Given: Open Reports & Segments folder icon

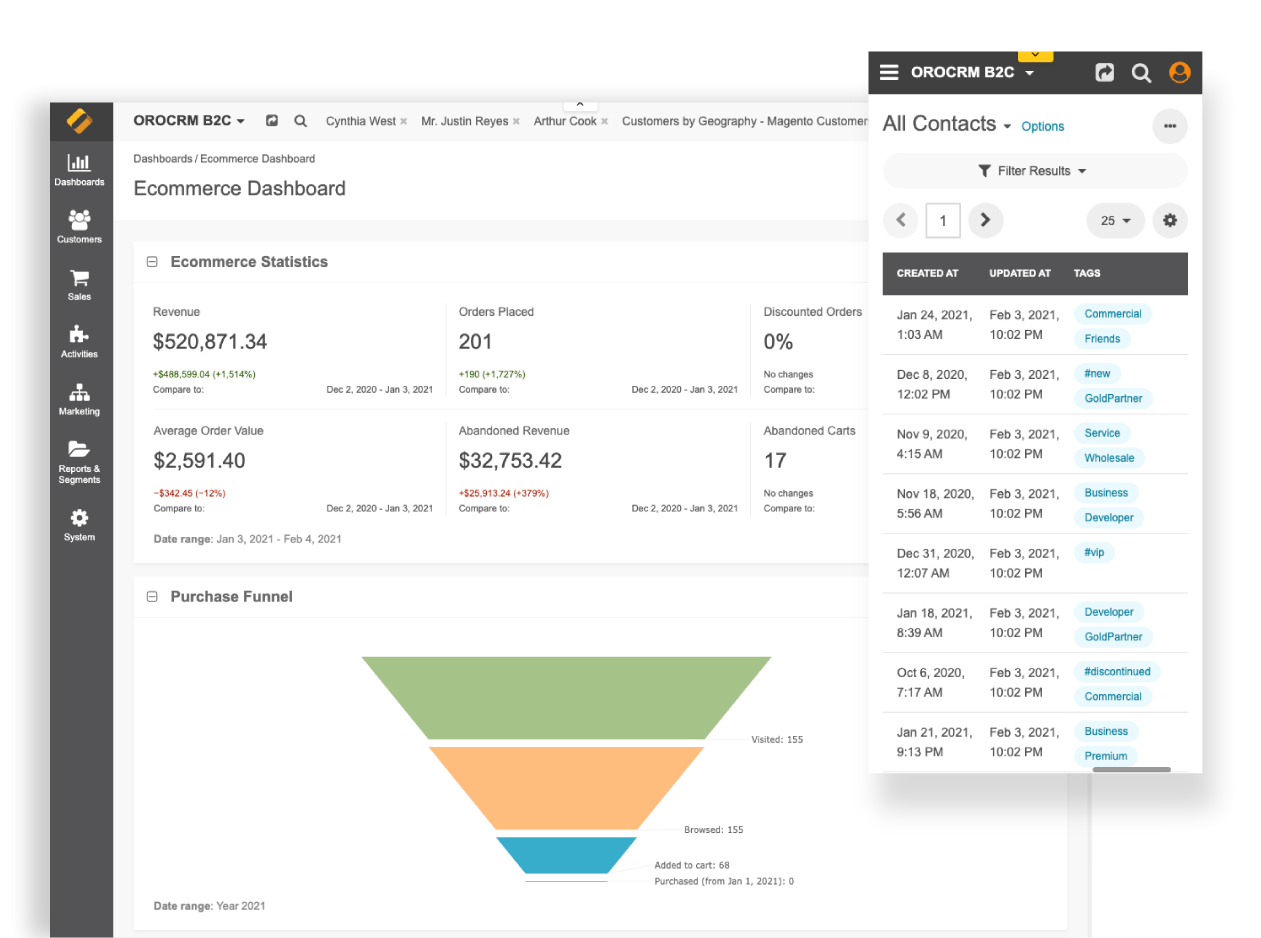Looking at the screenshot, I should tap(79, 460).
